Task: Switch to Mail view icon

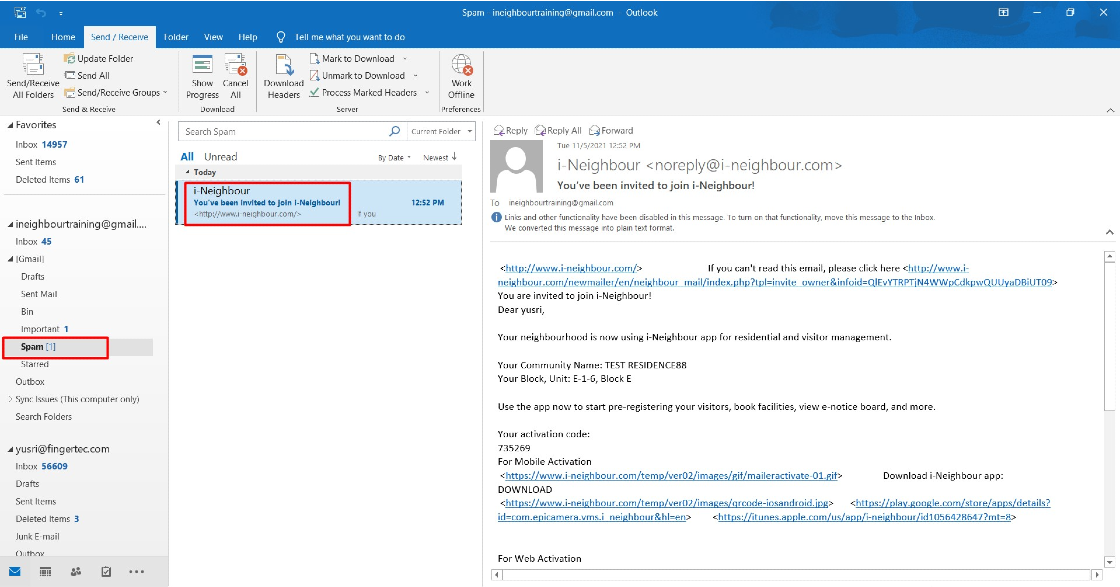Action: coord(14,571)
